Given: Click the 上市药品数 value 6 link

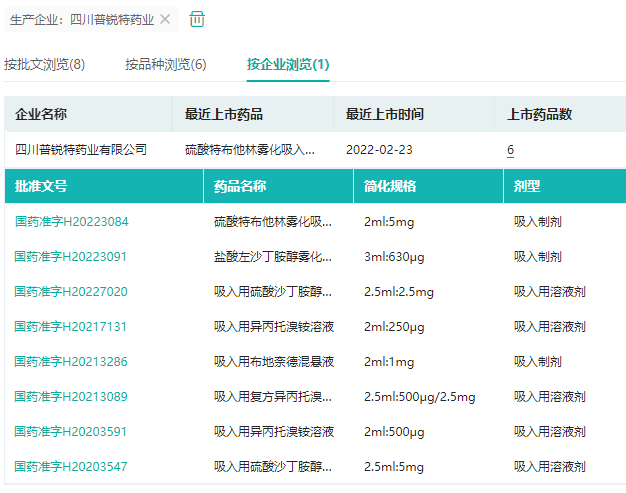Looking at the screenshot, I should point(510,150).
